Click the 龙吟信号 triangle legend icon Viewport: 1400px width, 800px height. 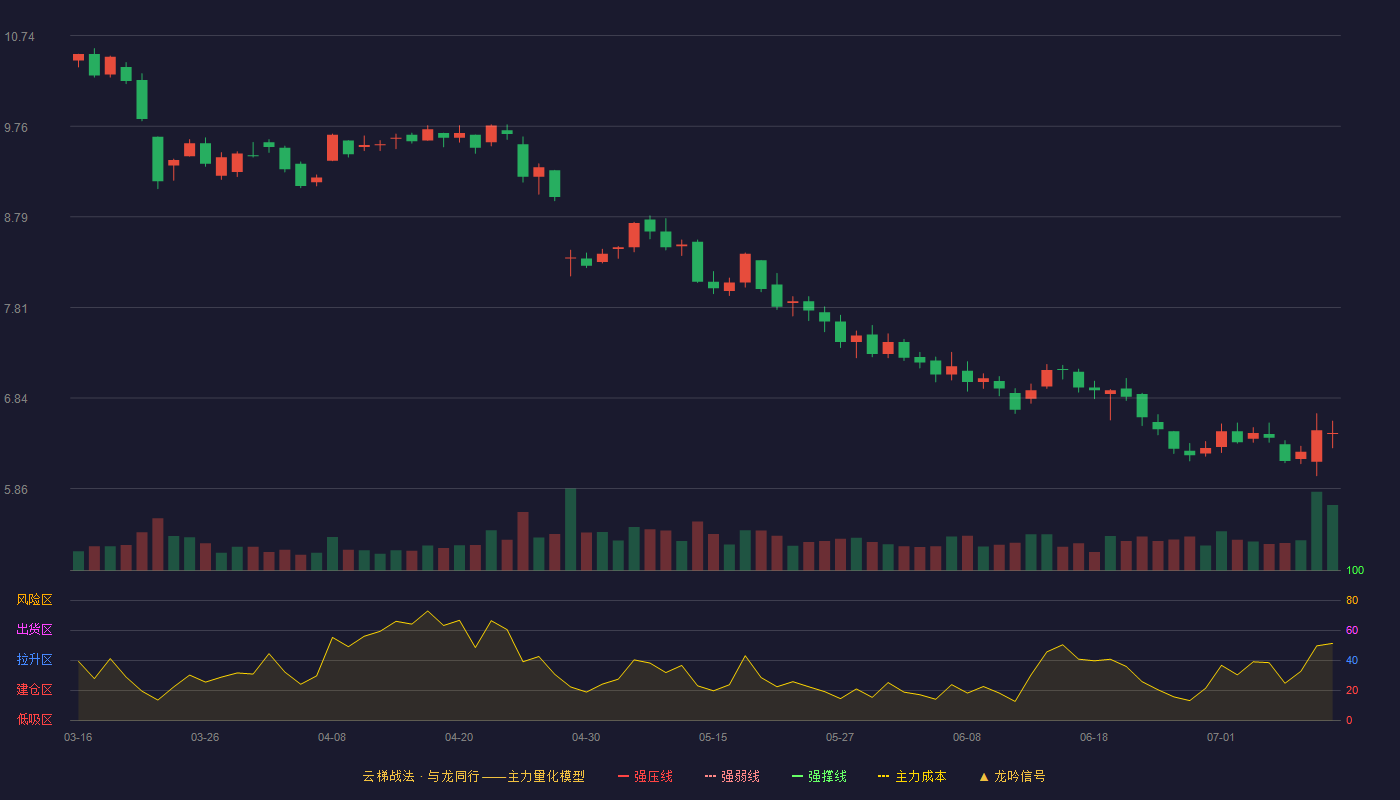tap(983, 776)
